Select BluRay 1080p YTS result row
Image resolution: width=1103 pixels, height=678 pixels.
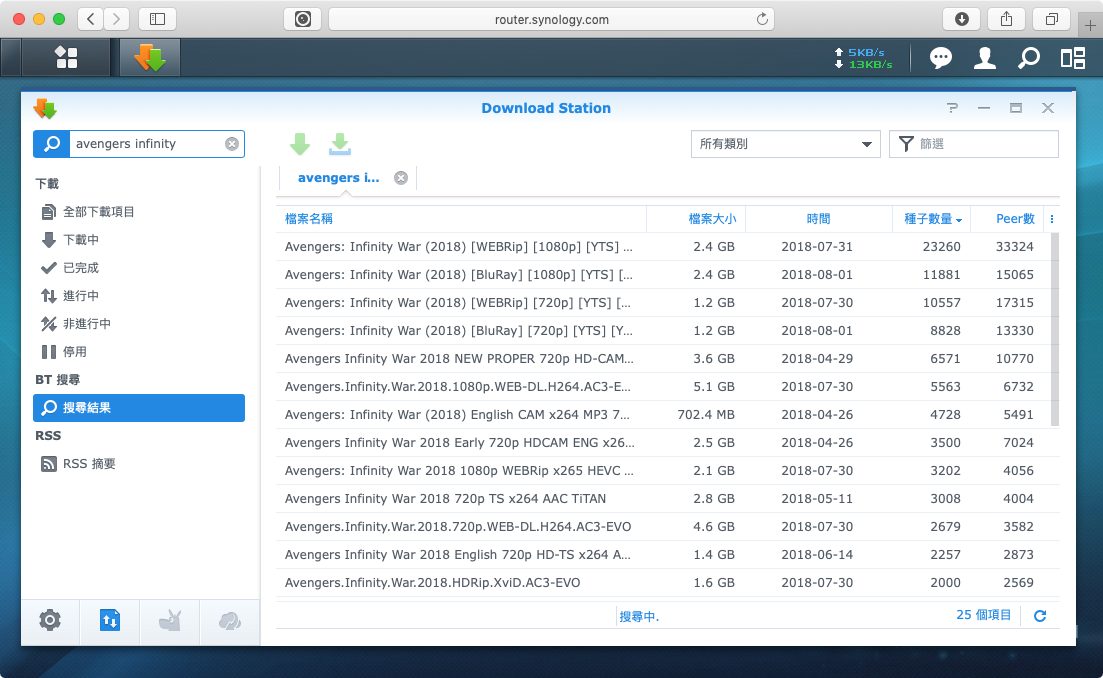pos(661,275)
